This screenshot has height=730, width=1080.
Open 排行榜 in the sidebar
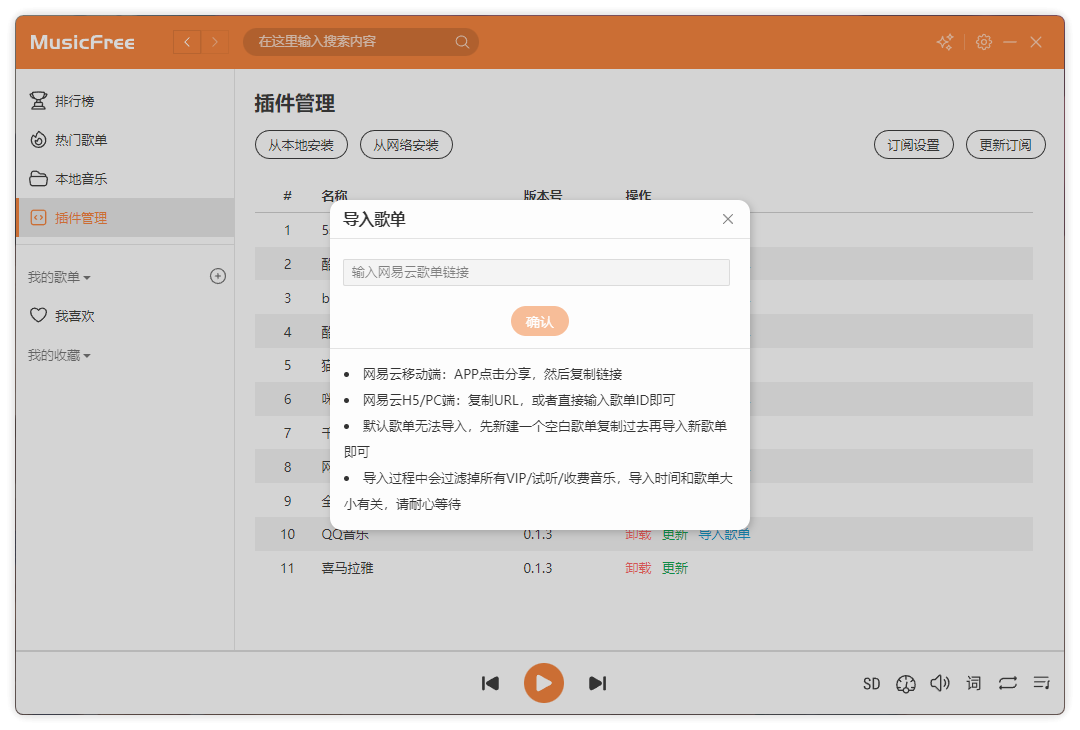[74, 101]
